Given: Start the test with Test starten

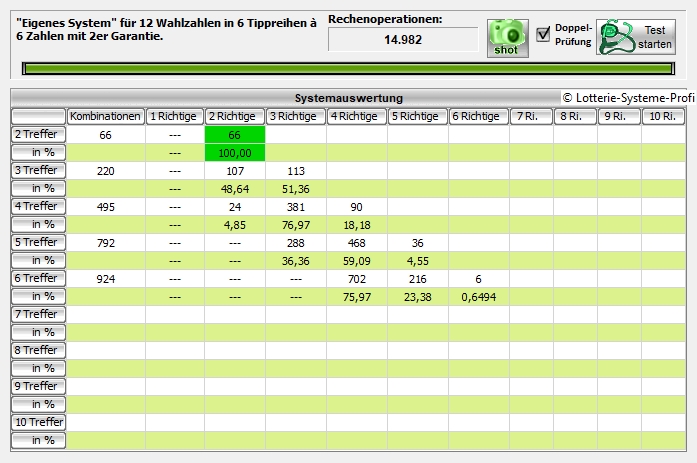Looking at the screenshot, I should [636, 37].
